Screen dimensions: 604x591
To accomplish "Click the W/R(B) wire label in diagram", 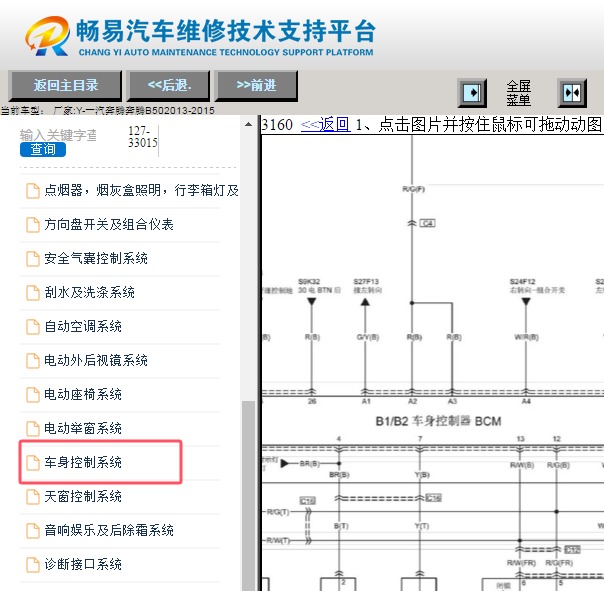I will 527,337.
